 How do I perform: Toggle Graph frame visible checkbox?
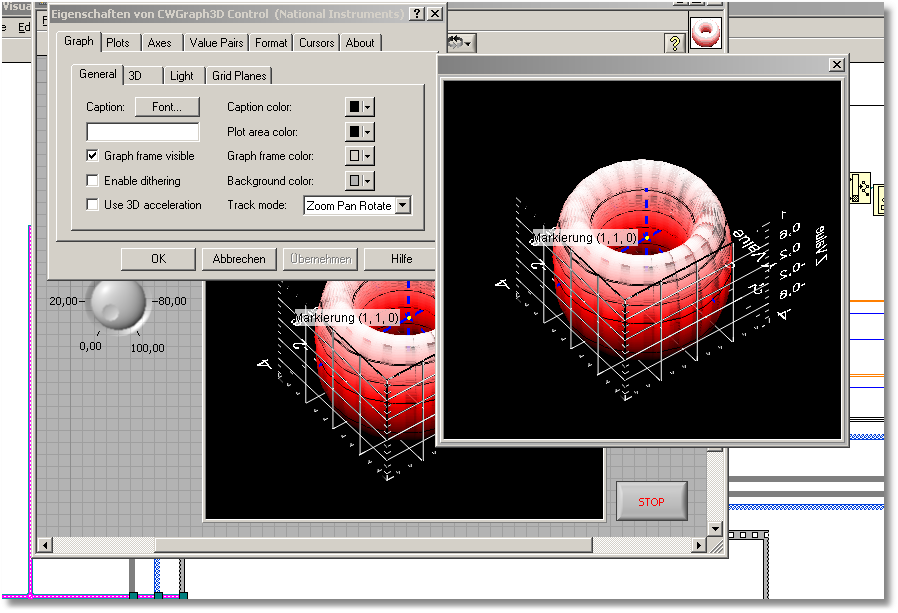(92, 156)
